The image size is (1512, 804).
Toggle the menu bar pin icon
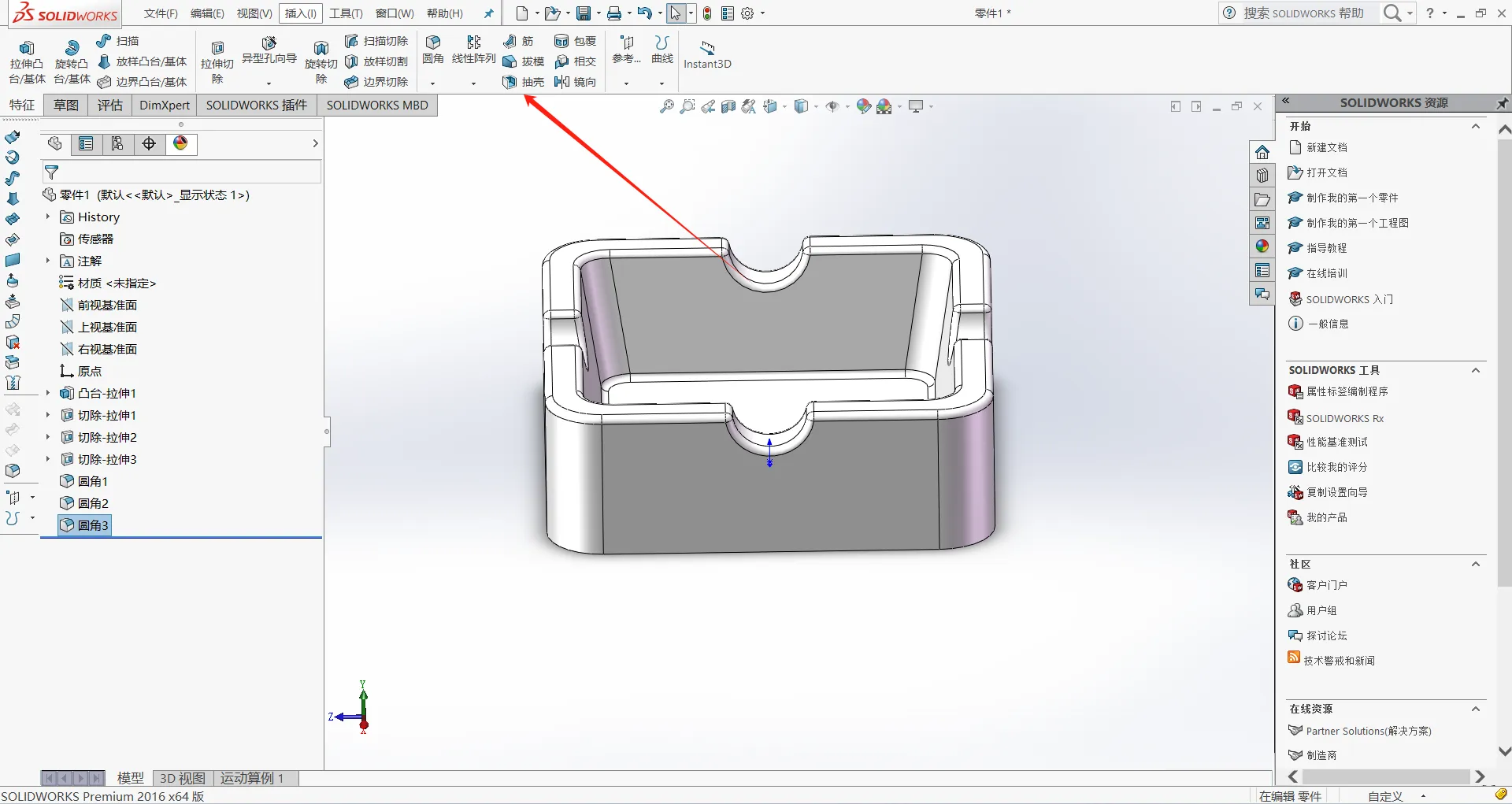point(488,13)
